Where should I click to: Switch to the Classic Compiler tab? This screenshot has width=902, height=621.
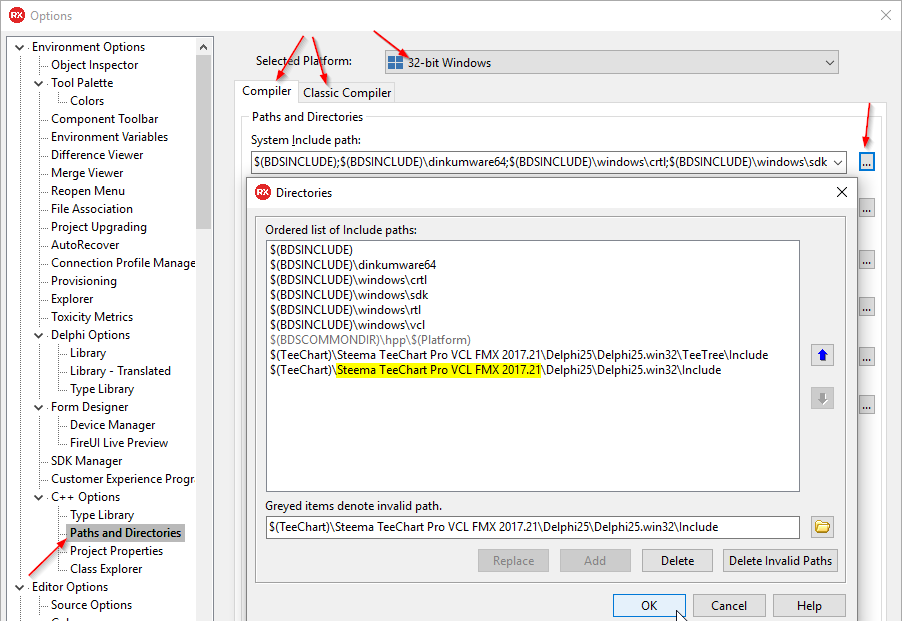pyautogui.click(x=347, y=93)
